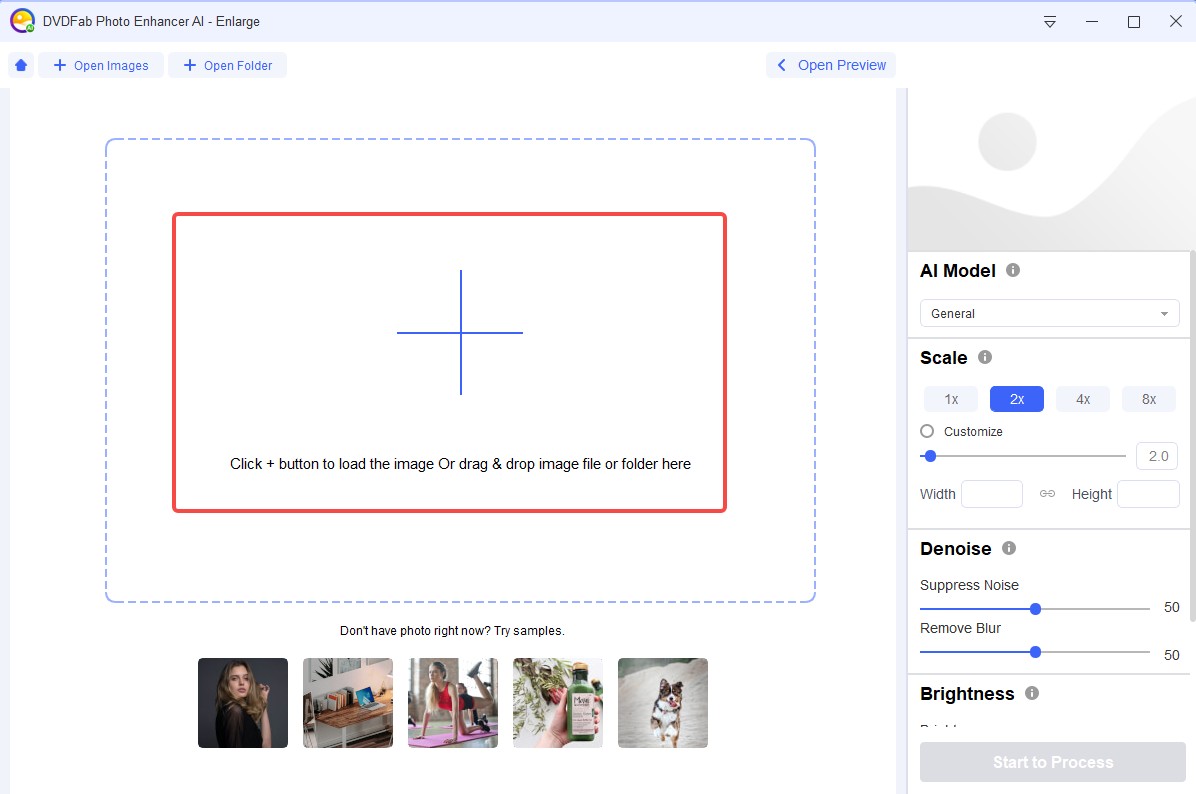Switch the scale to 4x

(1082, 398)
